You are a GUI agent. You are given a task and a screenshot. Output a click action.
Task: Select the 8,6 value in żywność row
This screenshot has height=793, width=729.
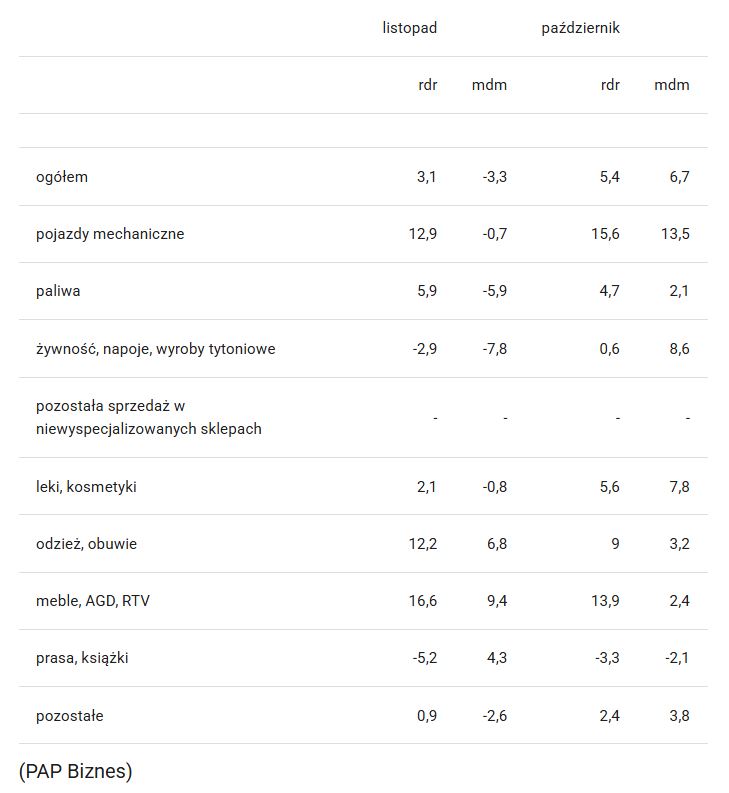click(x=679, y=349)
